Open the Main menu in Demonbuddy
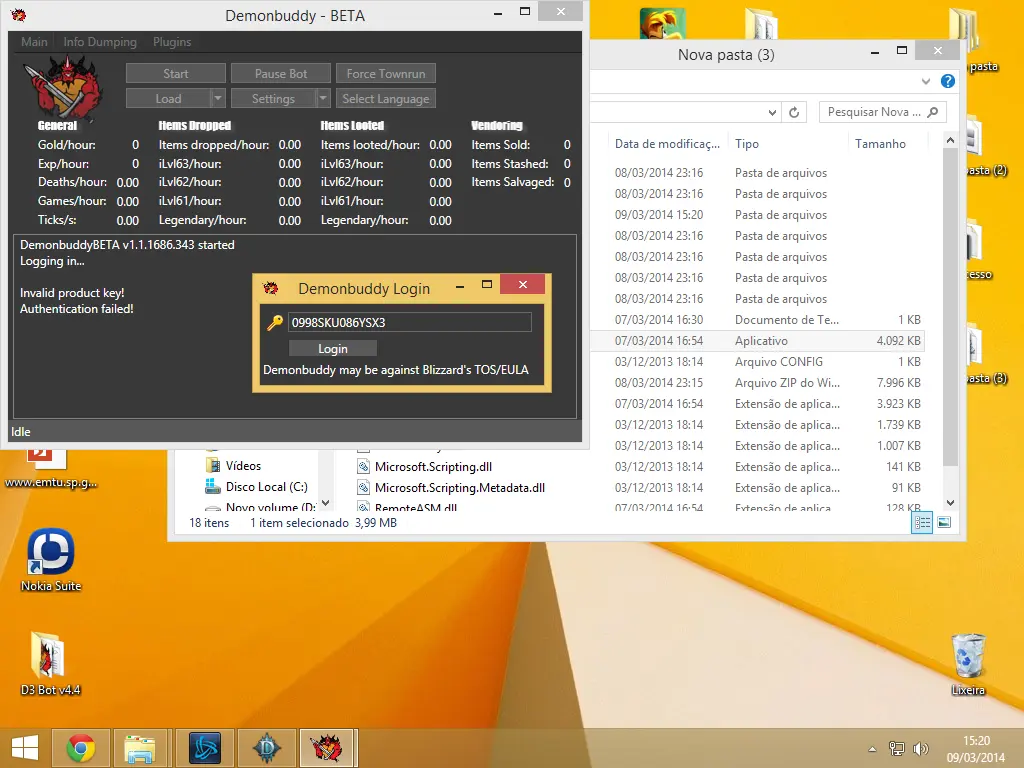 (x=34, y=42)
